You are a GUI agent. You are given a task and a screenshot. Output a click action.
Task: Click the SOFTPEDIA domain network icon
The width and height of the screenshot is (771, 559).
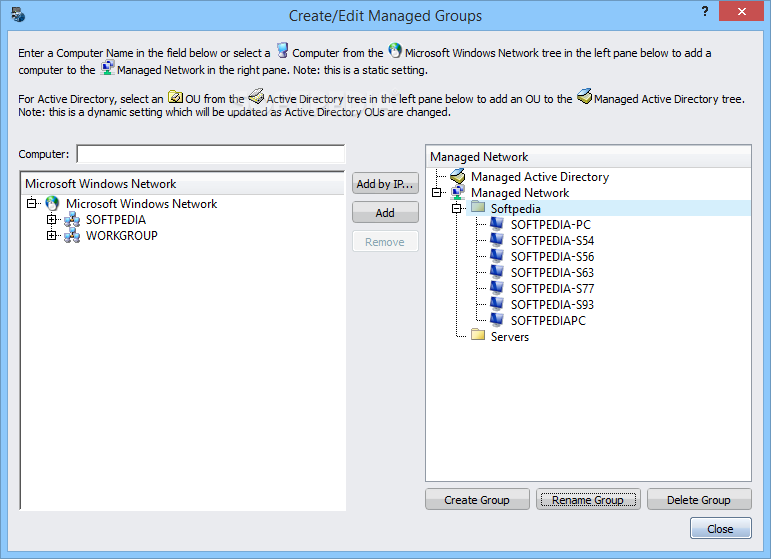pyautogui.click(x=72, y=220)
